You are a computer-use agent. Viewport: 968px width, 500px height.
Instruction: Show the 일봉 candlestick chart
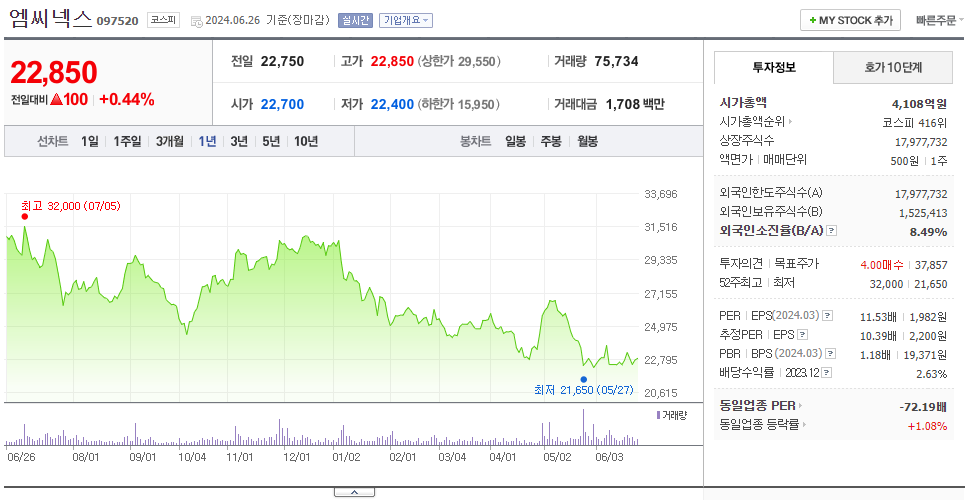[x=515, y=141]
